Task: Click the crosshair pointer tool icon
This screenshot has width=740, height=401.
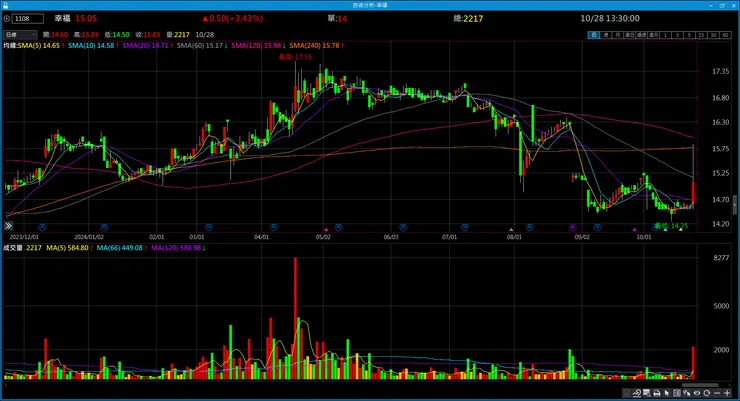Action: (687, 393)
